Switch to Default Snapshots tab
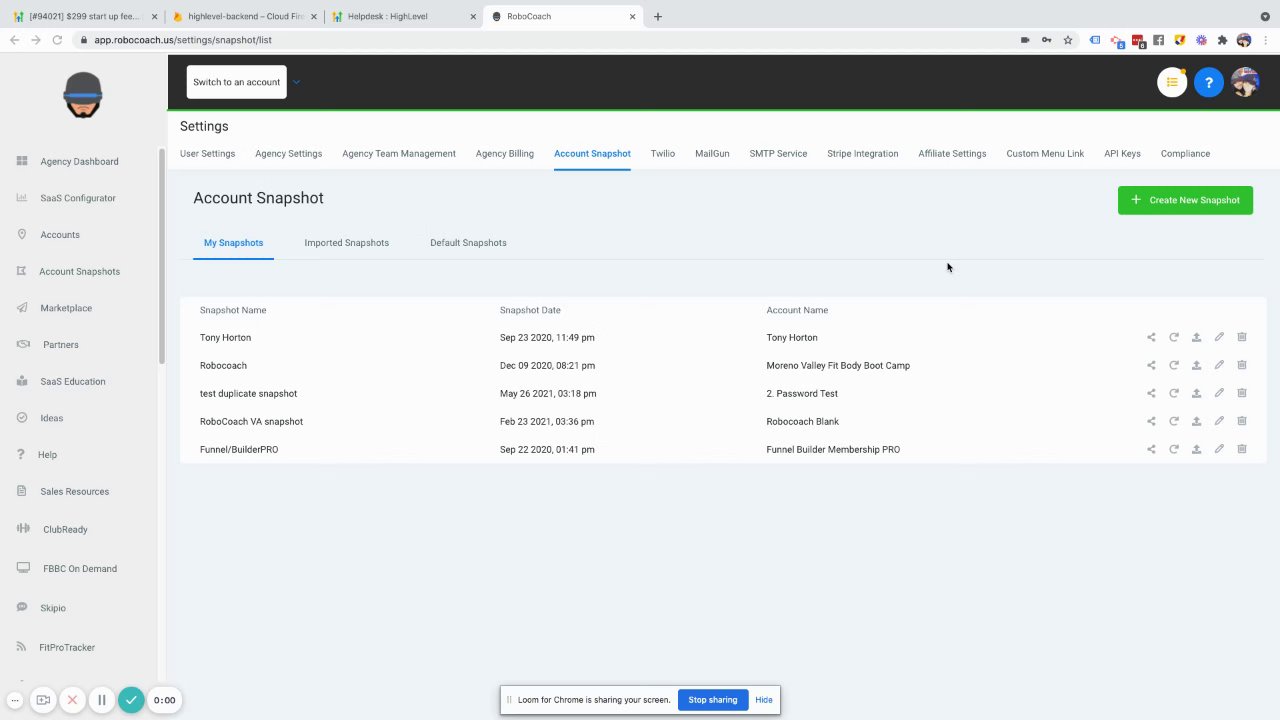Viewport: 1280px width, 720px height. pos(468,243)
